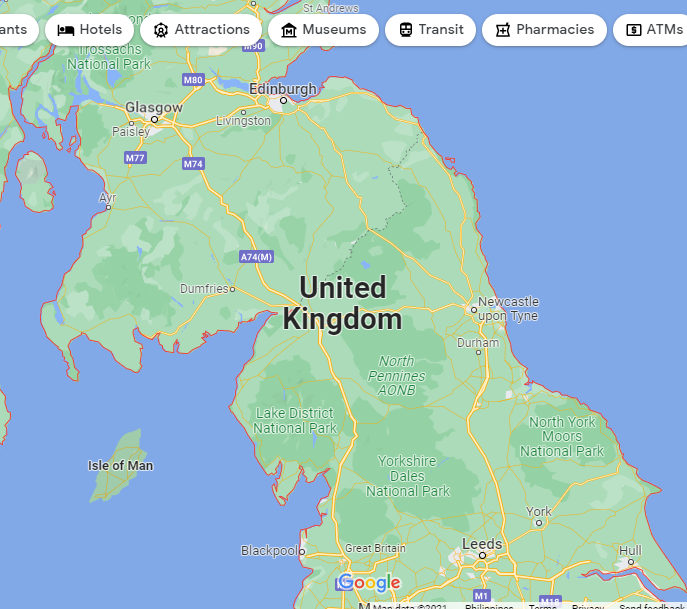Click the ATMs dollar-bill icon
The height and width of the screenshot is (609, 687).
point(634,30)
